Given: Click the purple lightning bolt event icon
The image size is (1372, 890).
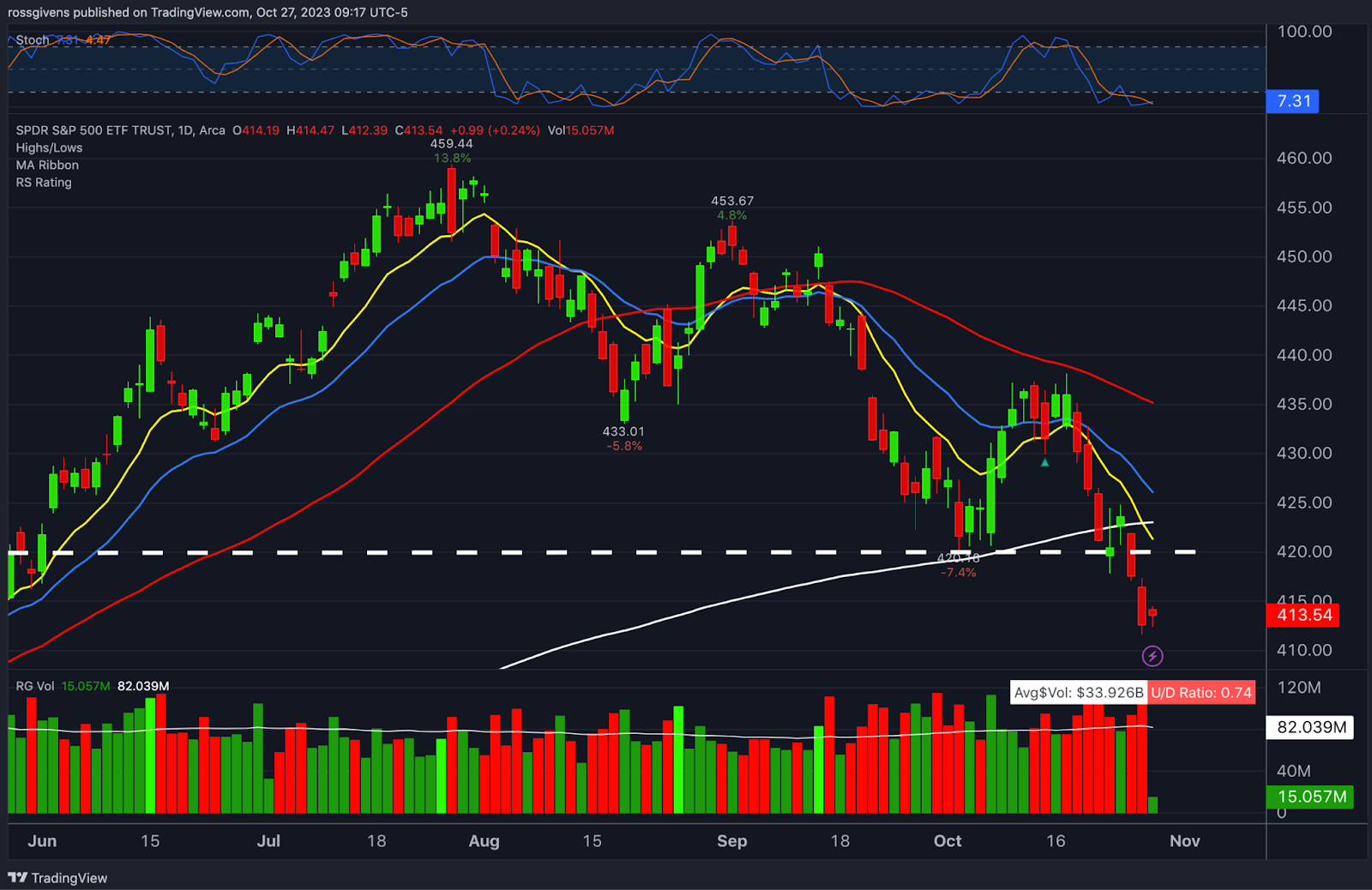Looking at the screenshot, I should coord(1152,656).
